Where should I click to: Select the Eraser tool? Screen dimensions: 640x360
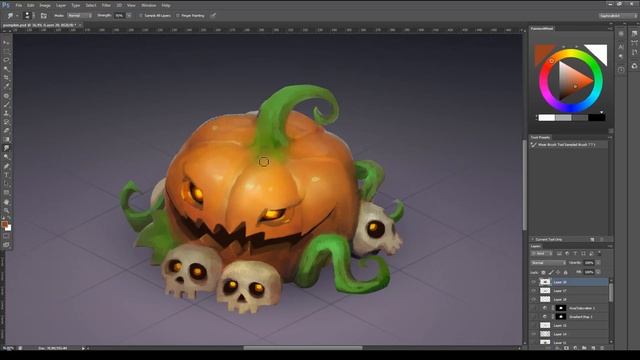(6, 131)
